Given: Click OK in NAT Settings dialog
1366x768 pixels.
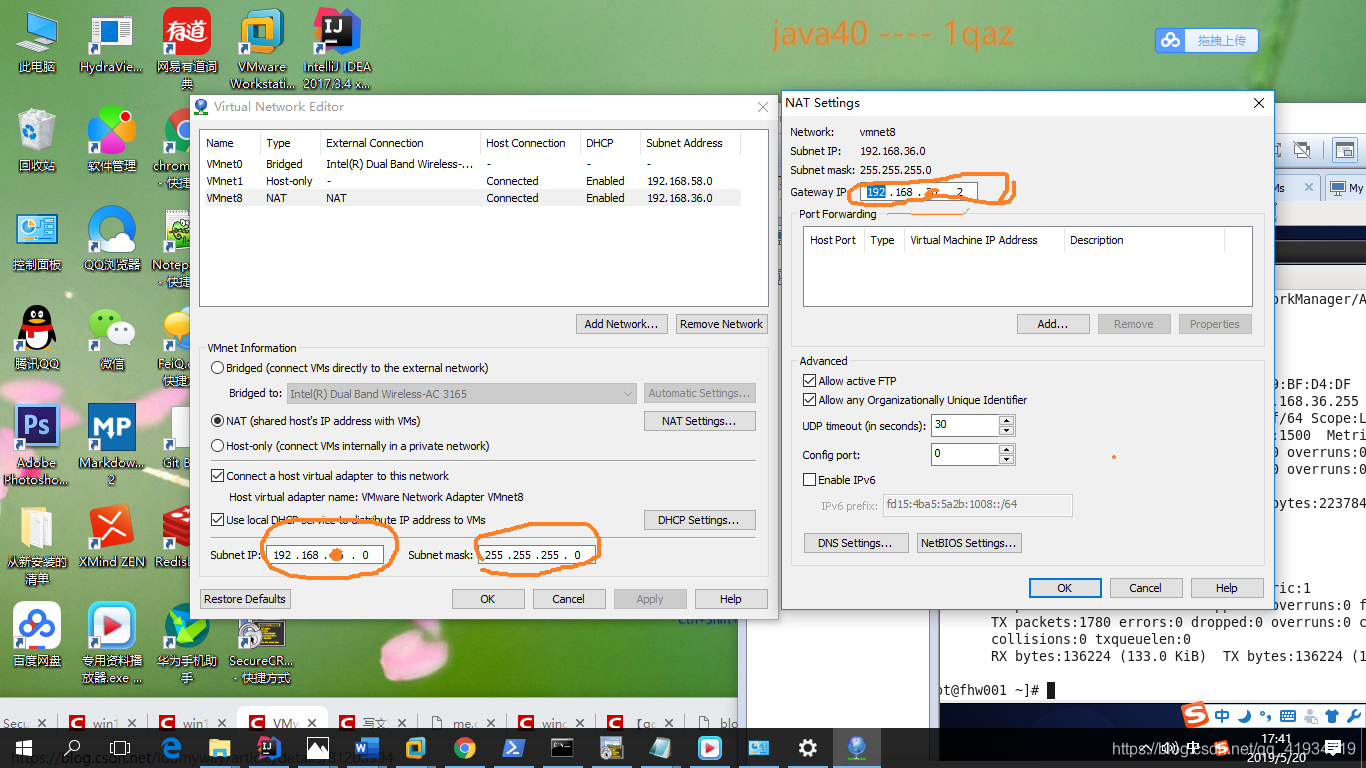Looking at the screenshot, I should pos(1065,588).
